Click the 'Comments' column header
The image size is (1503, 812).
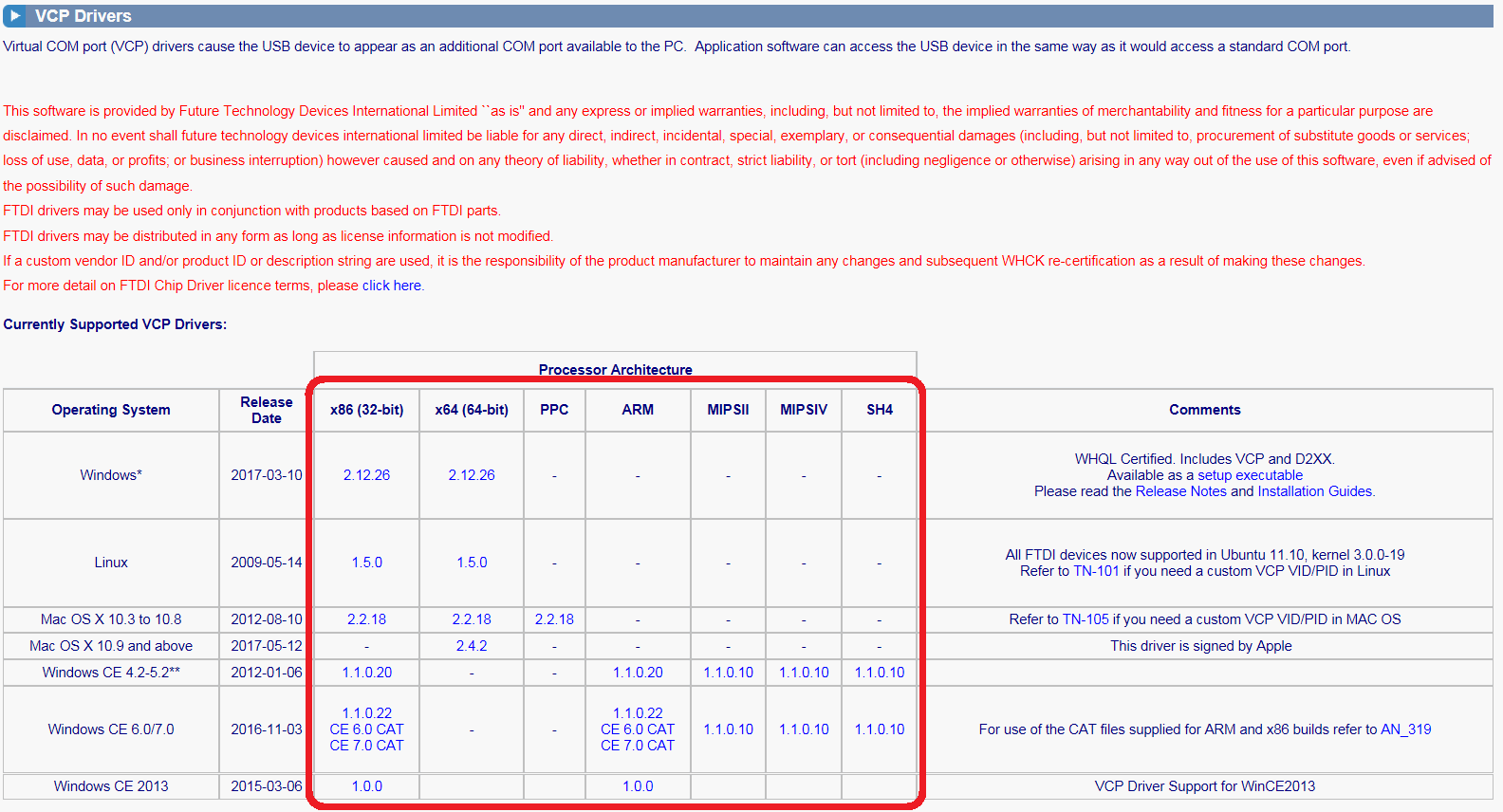1205,410
